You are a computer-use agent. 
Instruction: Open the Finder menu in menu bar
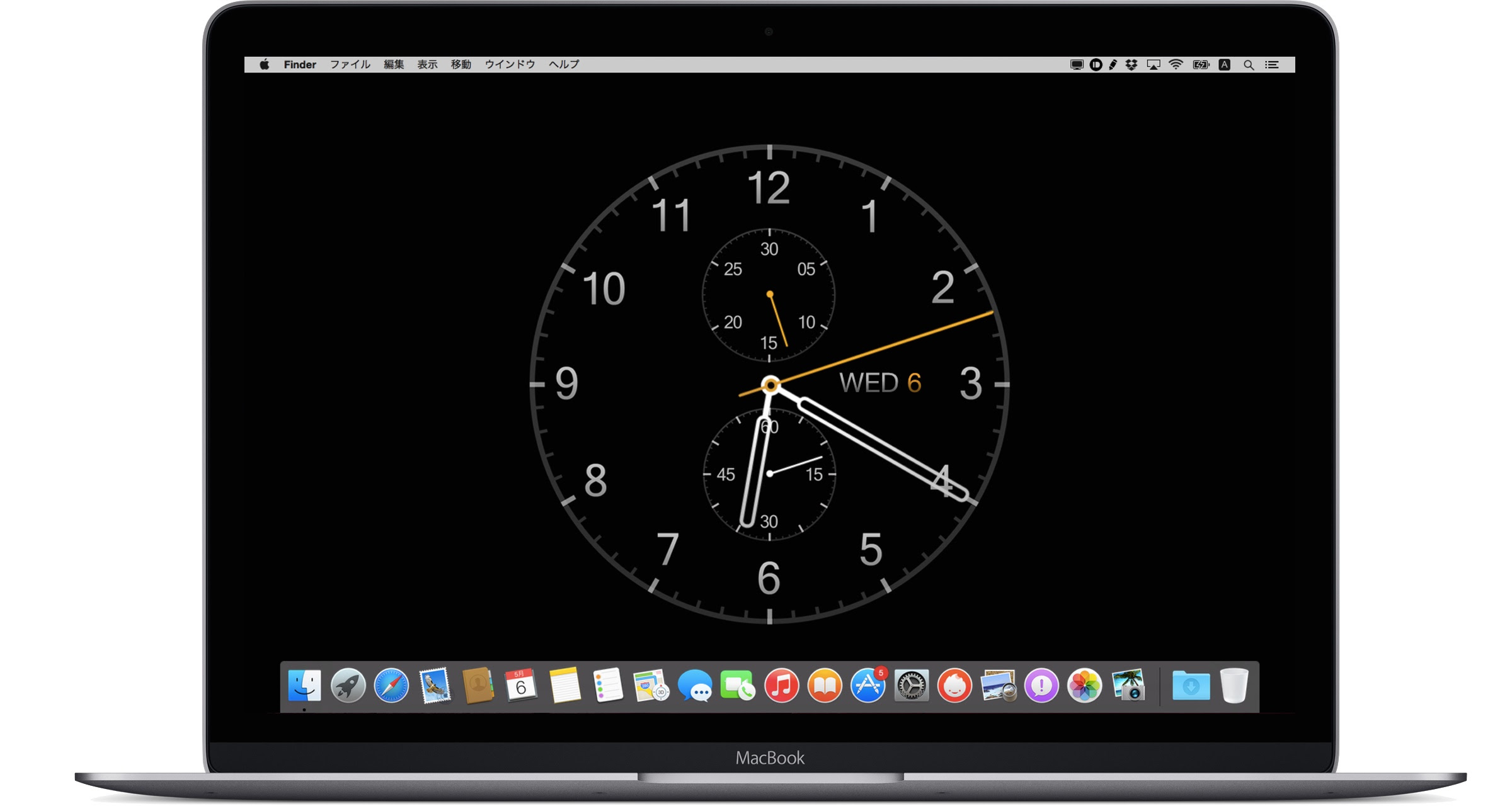[x=300, y=65]
